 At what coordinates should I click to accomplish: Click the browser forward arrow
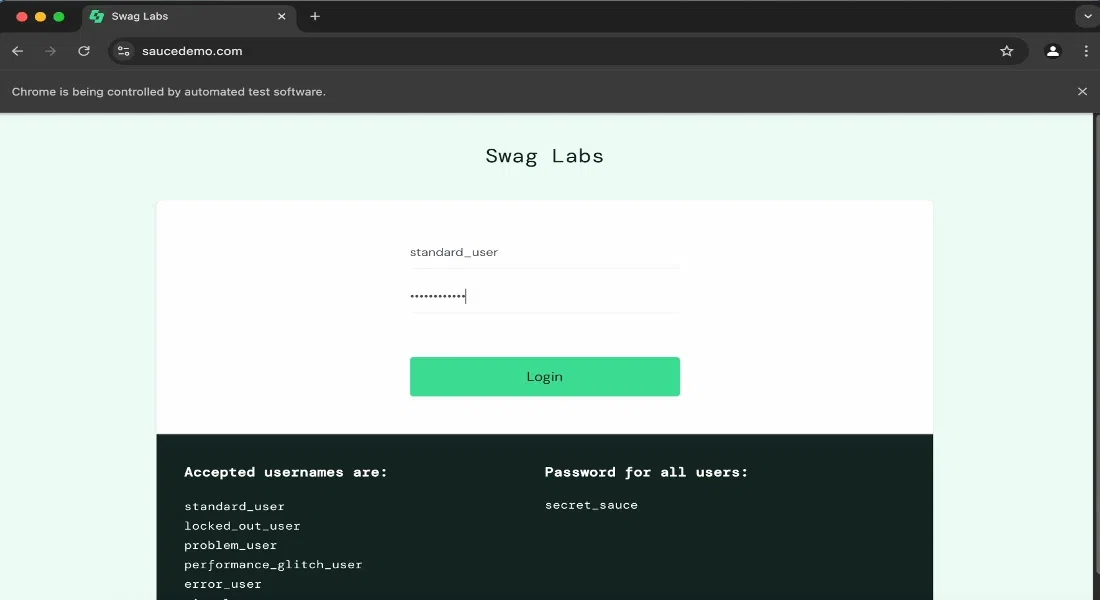[x=50, y=51]
